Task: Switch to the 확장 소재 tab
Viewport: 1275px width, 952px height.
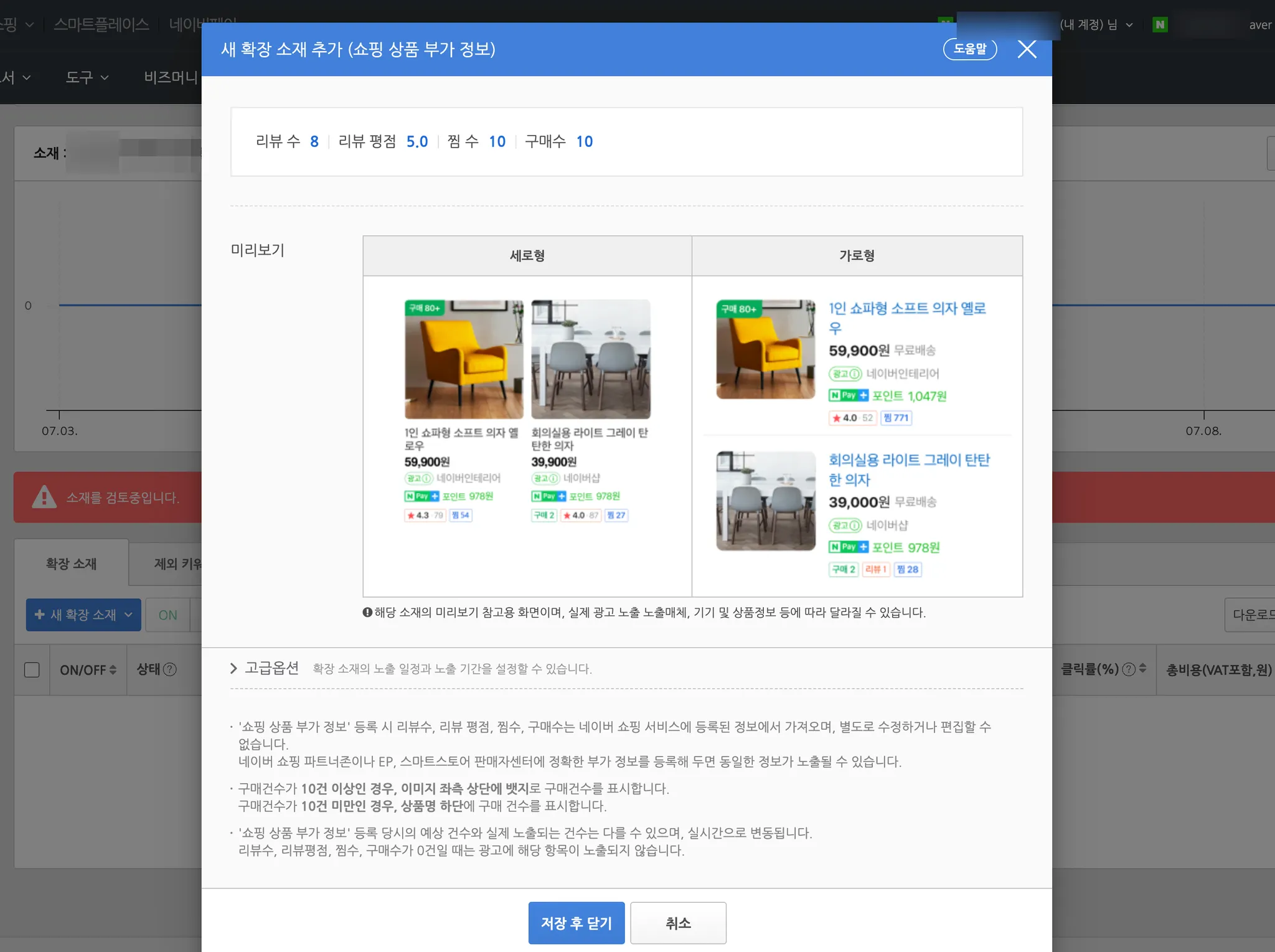Action: (x=71, y=563)
